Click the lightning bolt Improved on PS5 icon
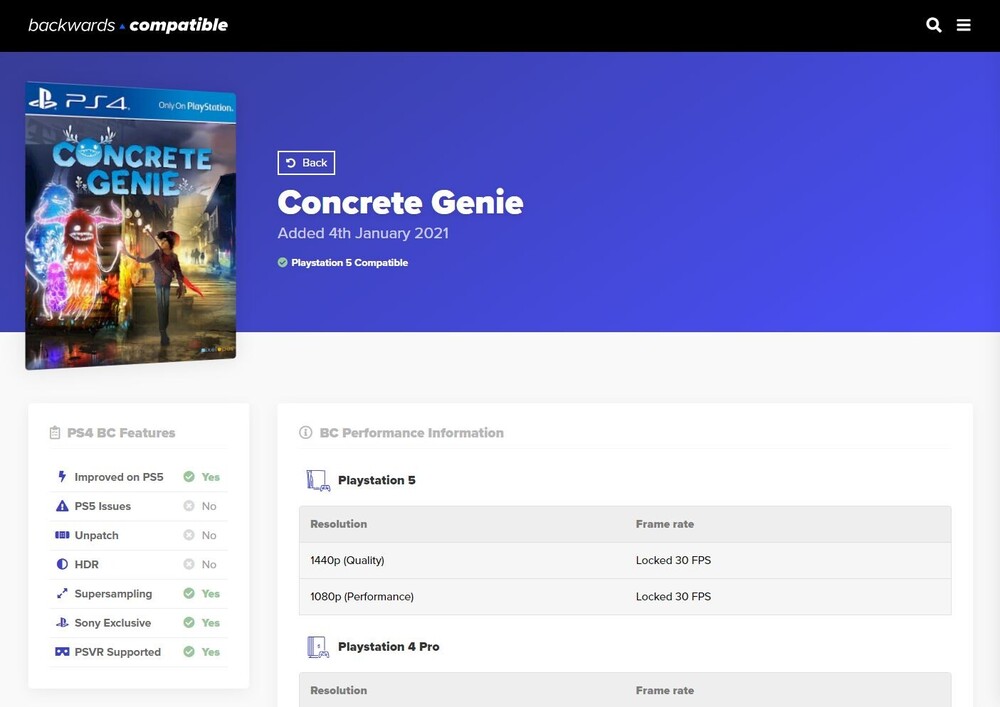The width and height of the screenshot is (1000, 707). (x=62, y=477)
